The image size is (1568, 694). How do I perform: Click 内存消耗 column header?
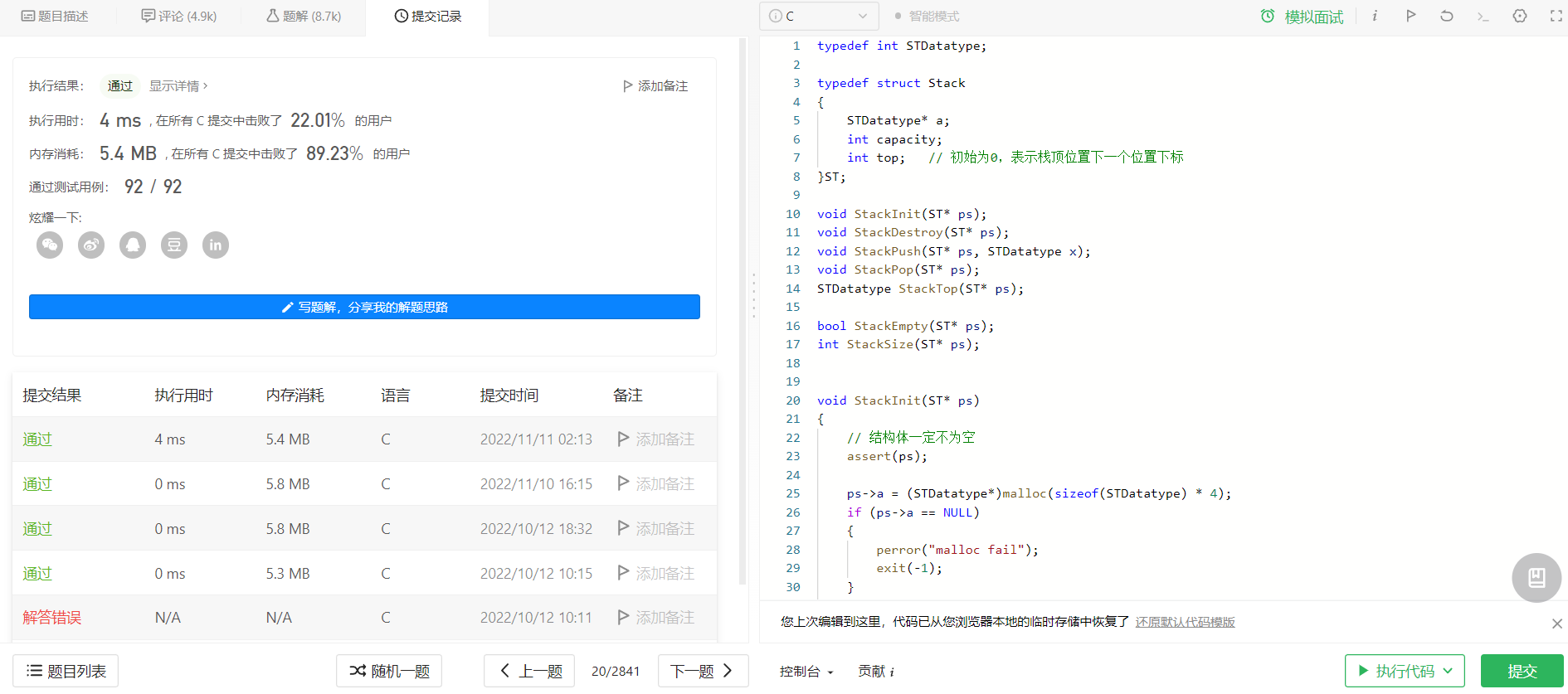[295, 396]
